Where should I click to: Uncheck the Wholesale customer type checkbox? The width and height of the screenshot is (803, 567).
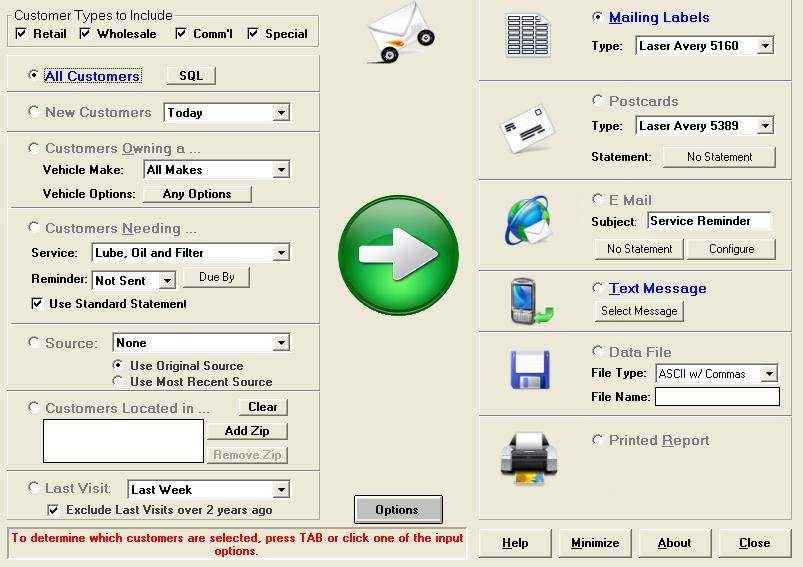click(85, 34)
